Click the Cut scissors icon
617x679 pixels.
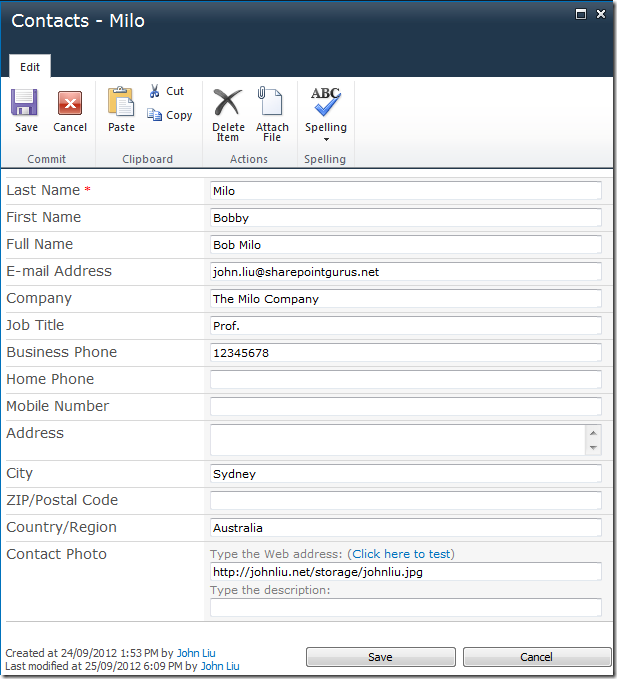pos(155,91)
